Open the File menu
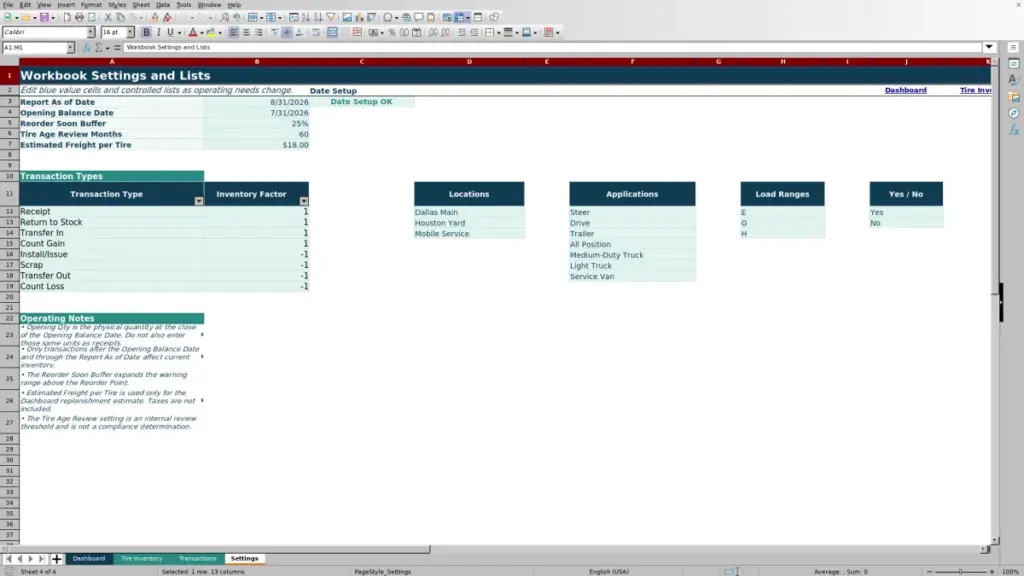1024x576 pixels. (8, 5)
